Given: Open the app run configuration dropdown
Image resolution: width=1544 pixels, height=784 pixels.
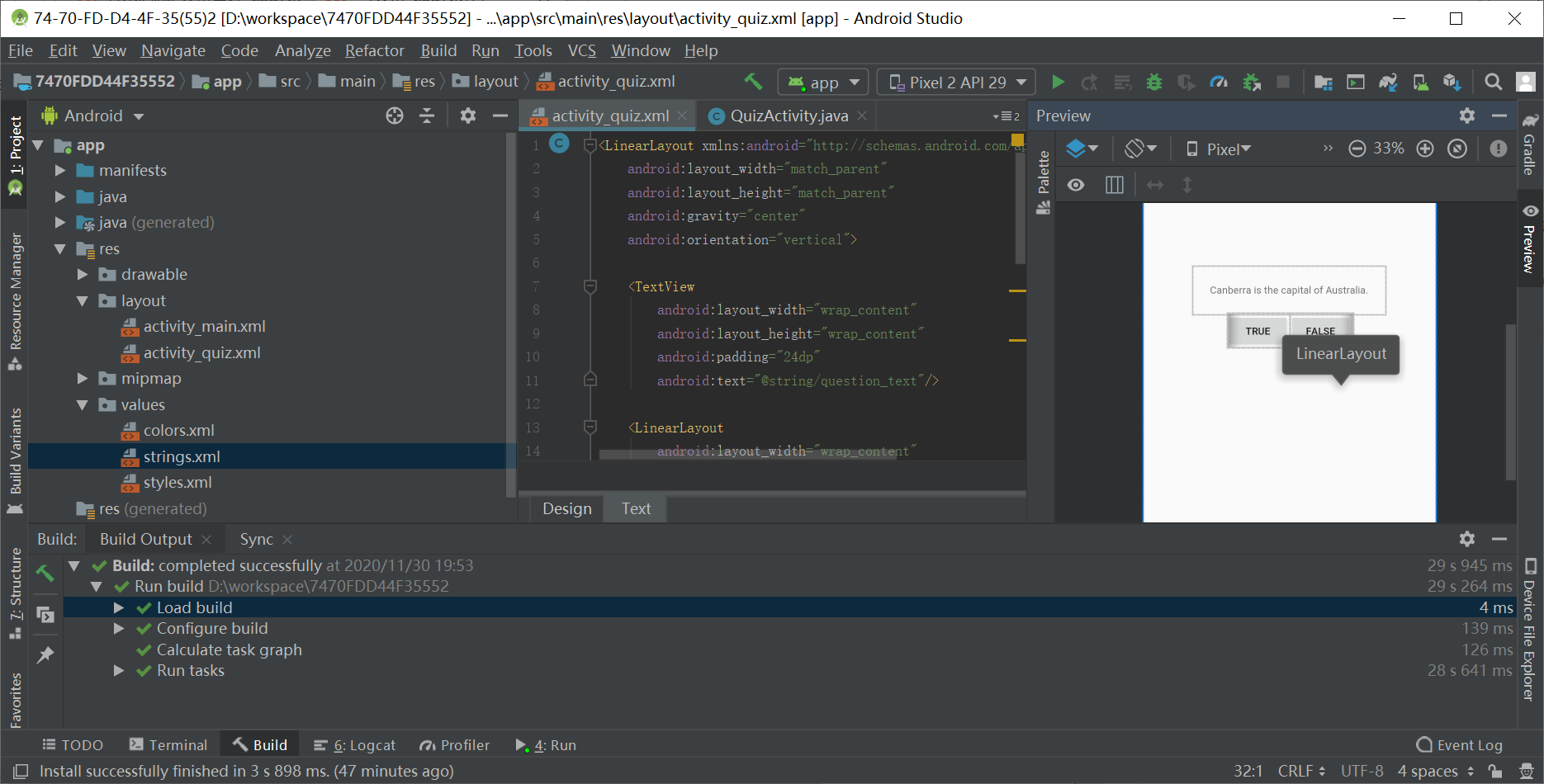Looking at the screenshot, I should [x=822, y=82].
